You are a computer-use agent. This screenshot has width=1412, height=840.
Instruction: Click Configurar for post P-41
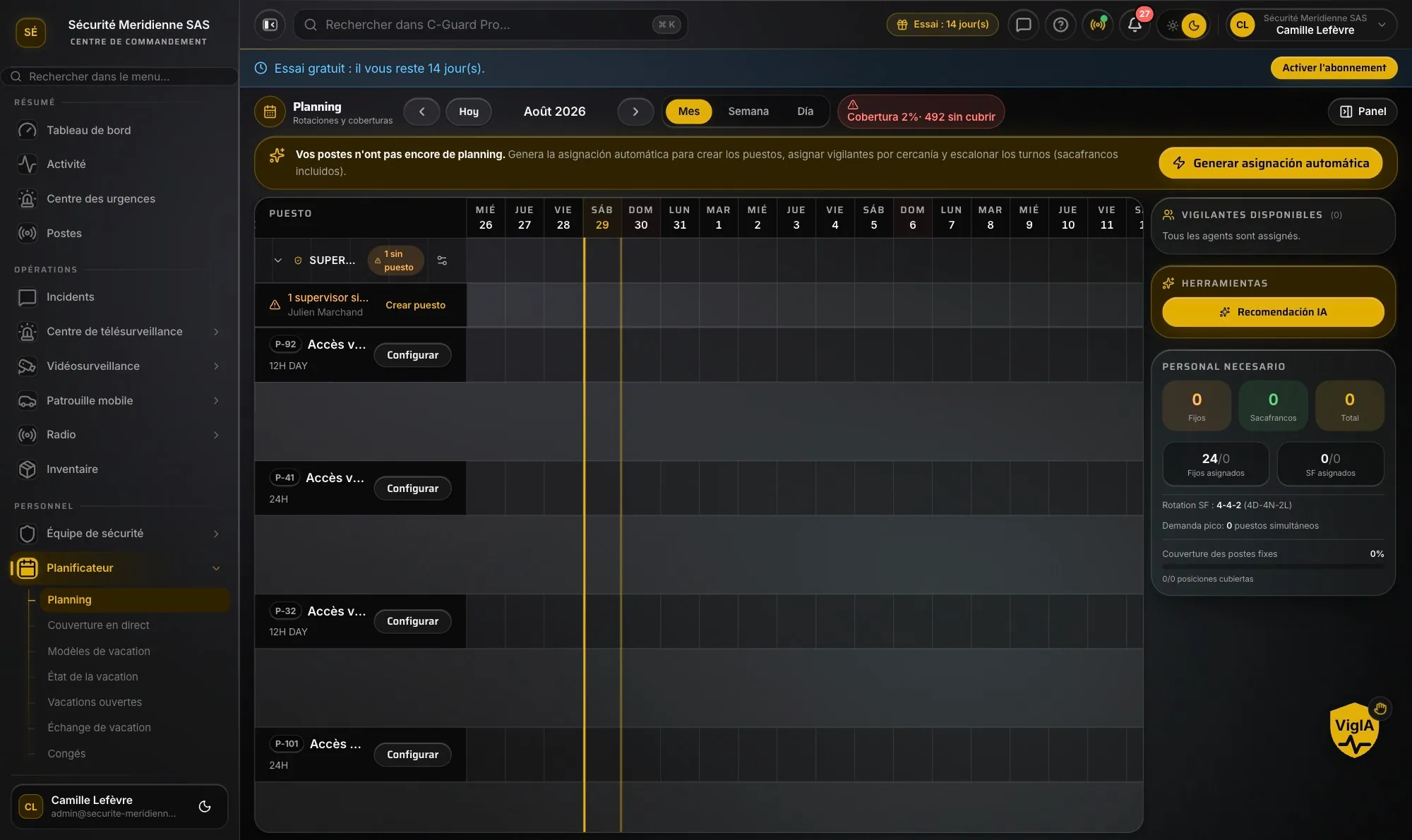pyautogui.click(x=412, y=488)
